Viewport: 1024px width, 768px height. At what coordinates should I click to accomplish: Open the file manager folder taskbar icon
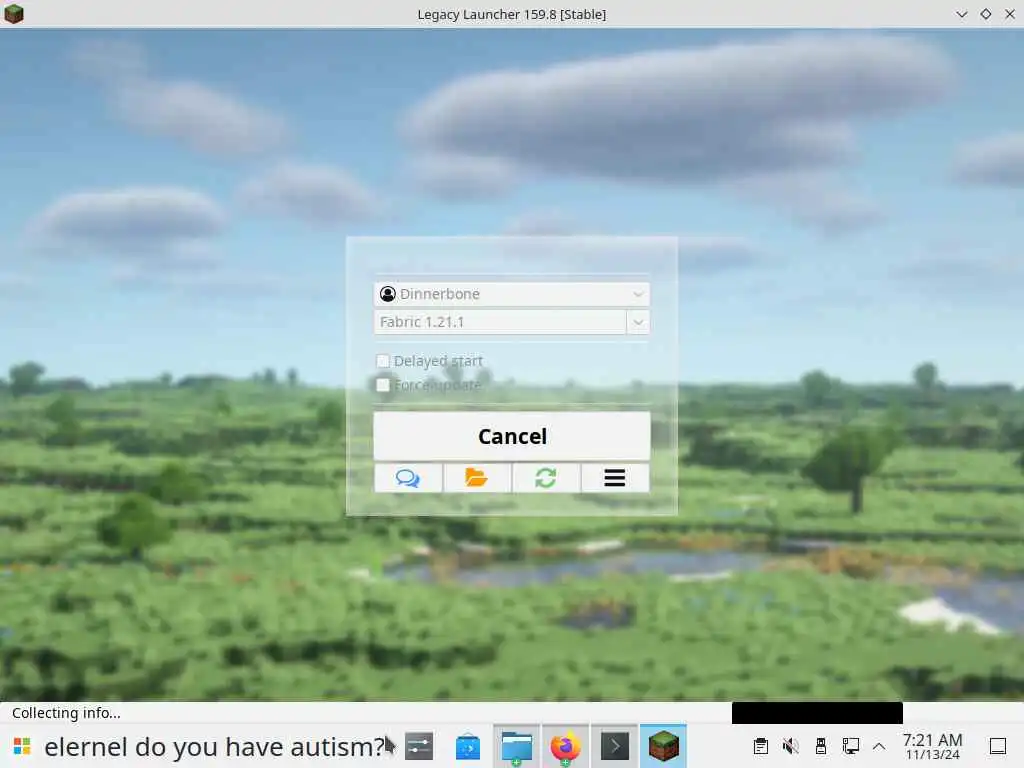coord(517,746)
